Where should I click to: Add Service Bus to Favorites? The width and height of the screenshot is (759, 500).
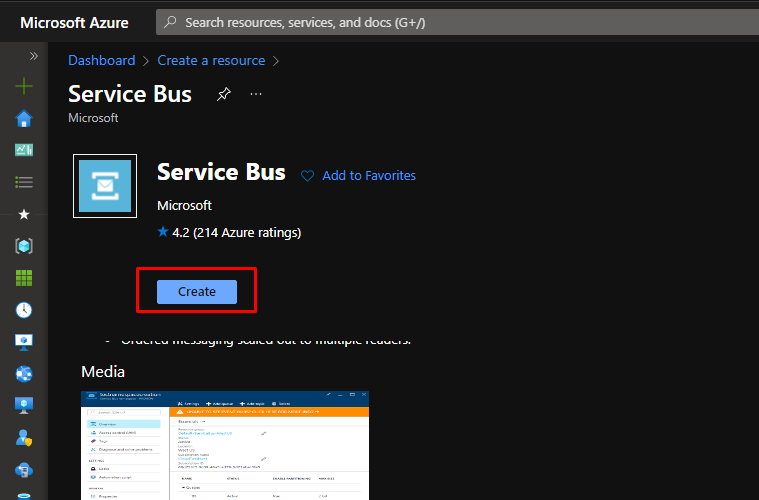358,175
